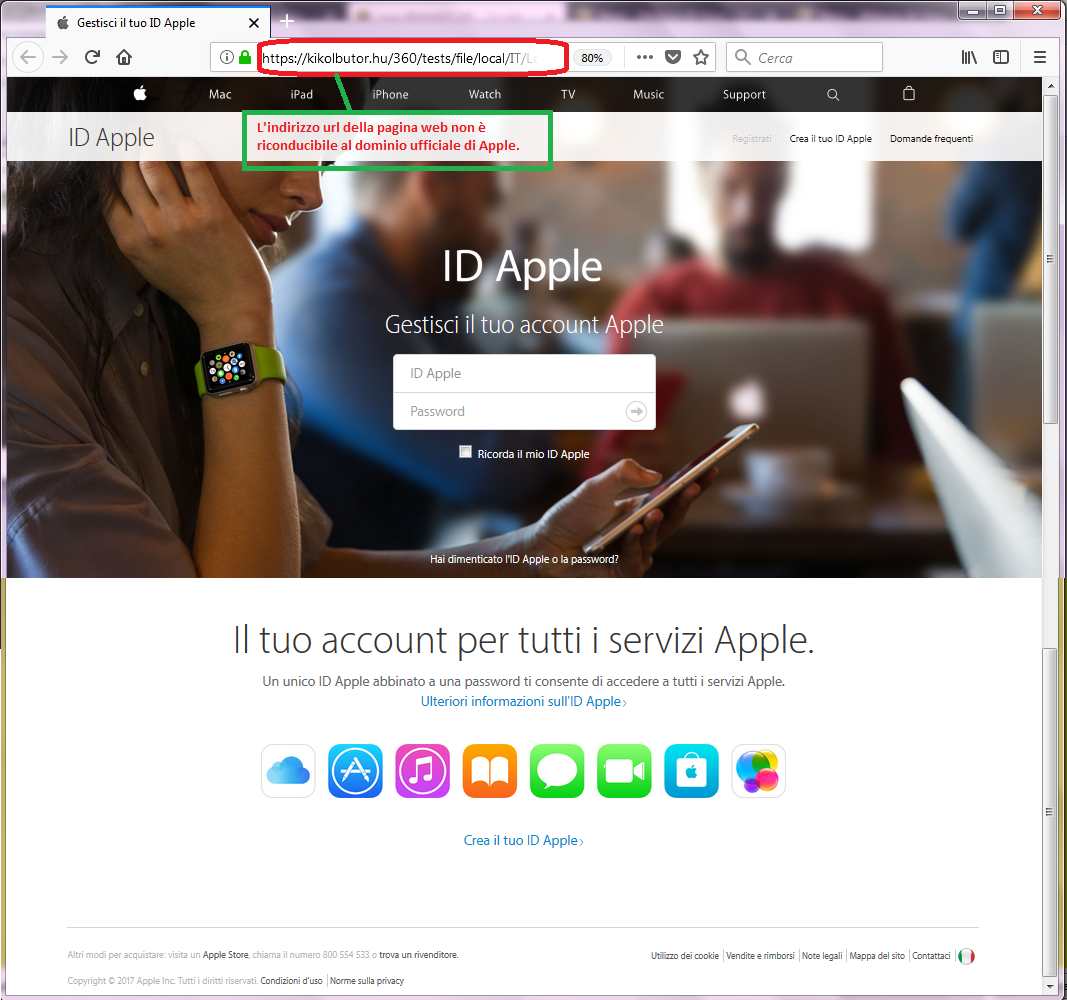Open the TV menu item
This screenshot has height=1000, width=1067.
coord(568,95)
